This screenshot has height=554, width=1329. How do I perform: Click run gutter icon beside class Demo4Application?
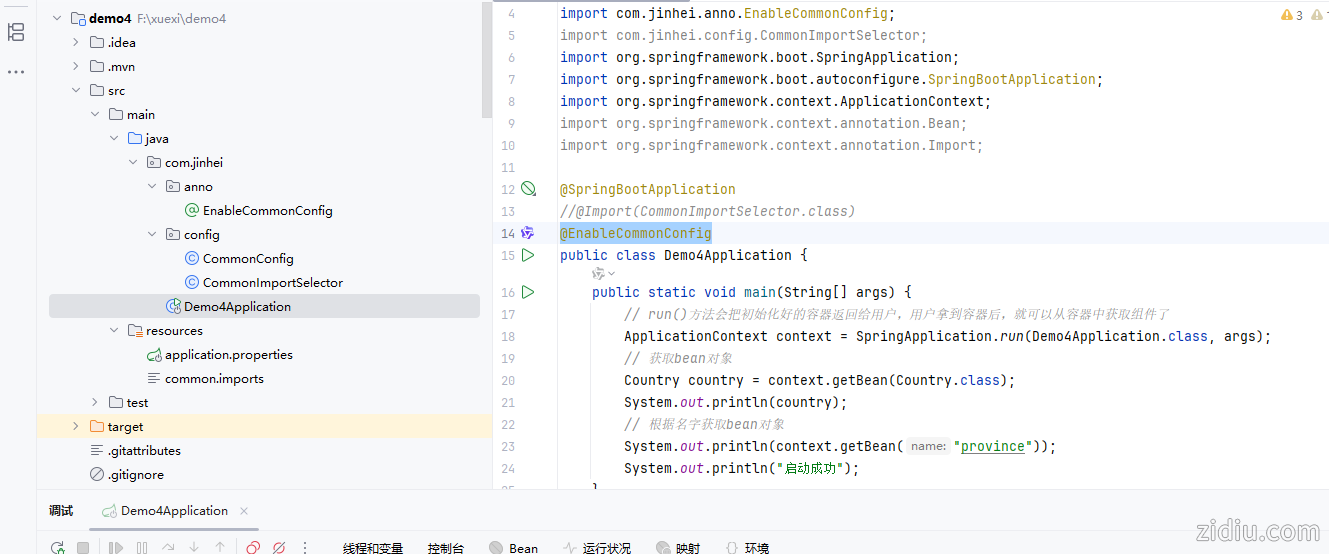coord(528,255)
